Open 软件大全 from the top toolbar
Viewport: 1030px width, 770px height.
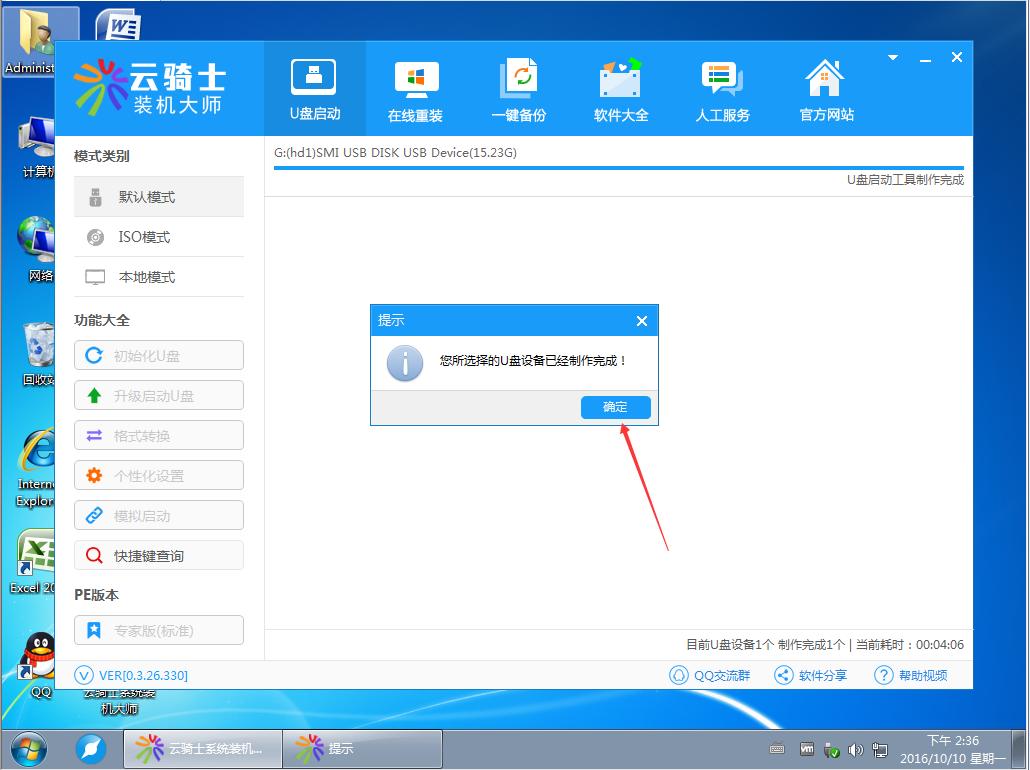pos(620,88)
